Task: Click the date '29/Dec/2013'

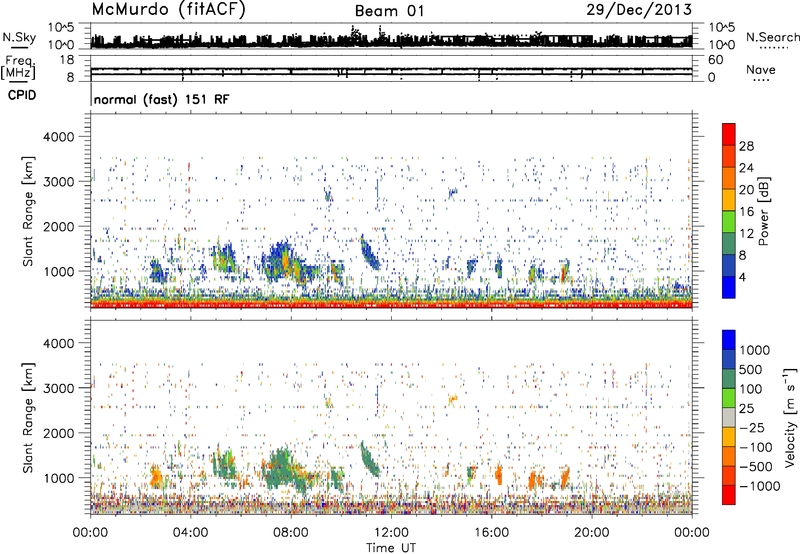Action: tap(639, 10)
